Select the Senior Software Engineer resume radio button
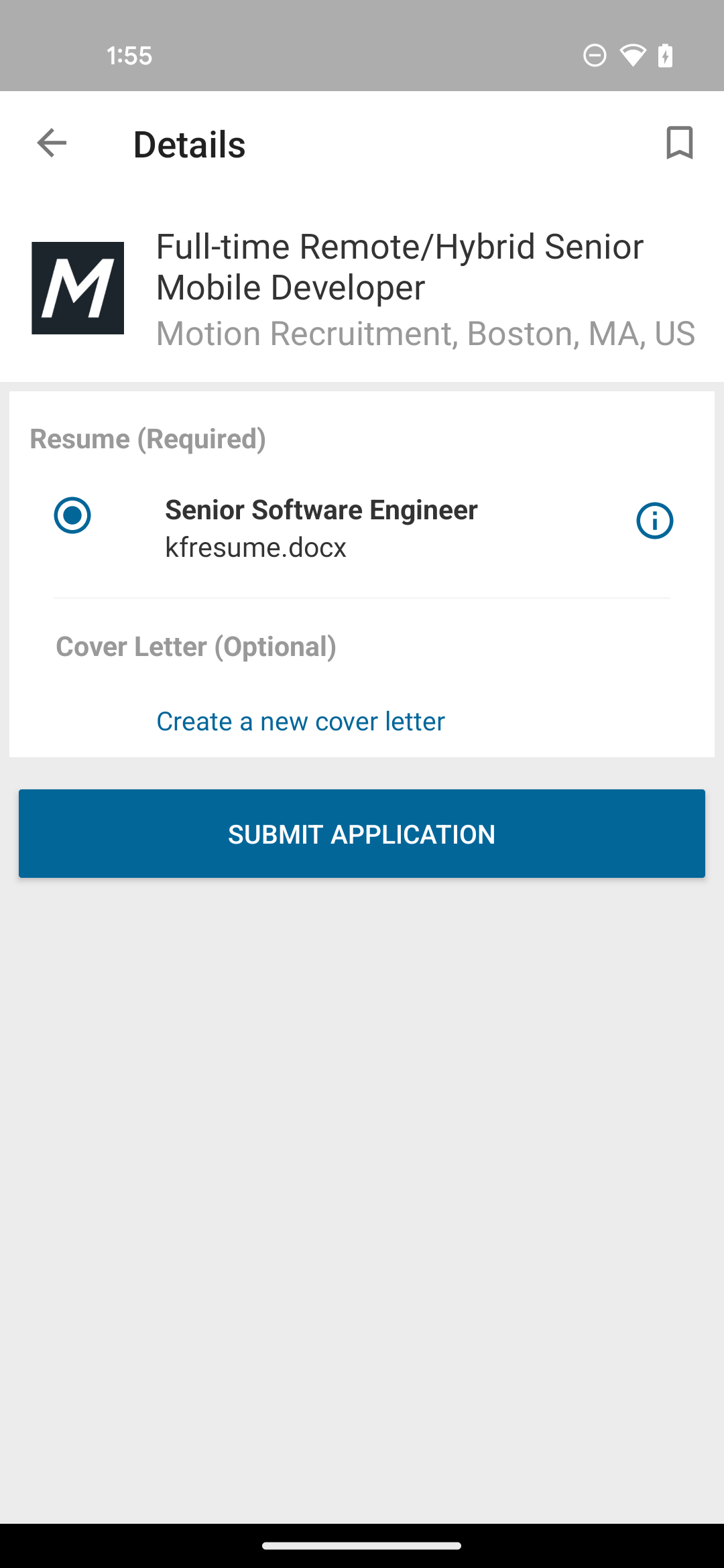The image size is (724, 1568). pyautogui.click(x=72, y=515)
